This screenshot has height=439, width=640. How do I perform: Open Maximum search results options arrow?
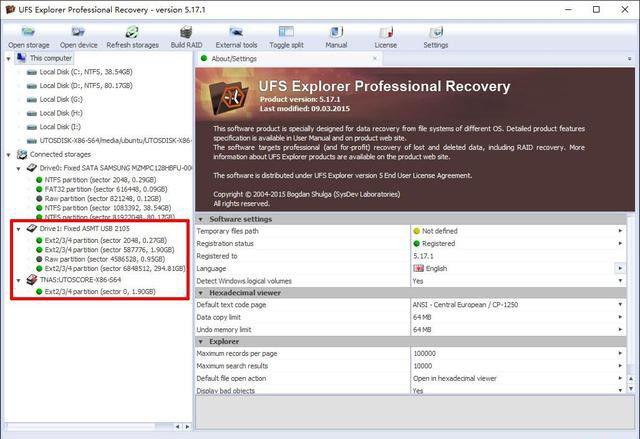[620, 366]
